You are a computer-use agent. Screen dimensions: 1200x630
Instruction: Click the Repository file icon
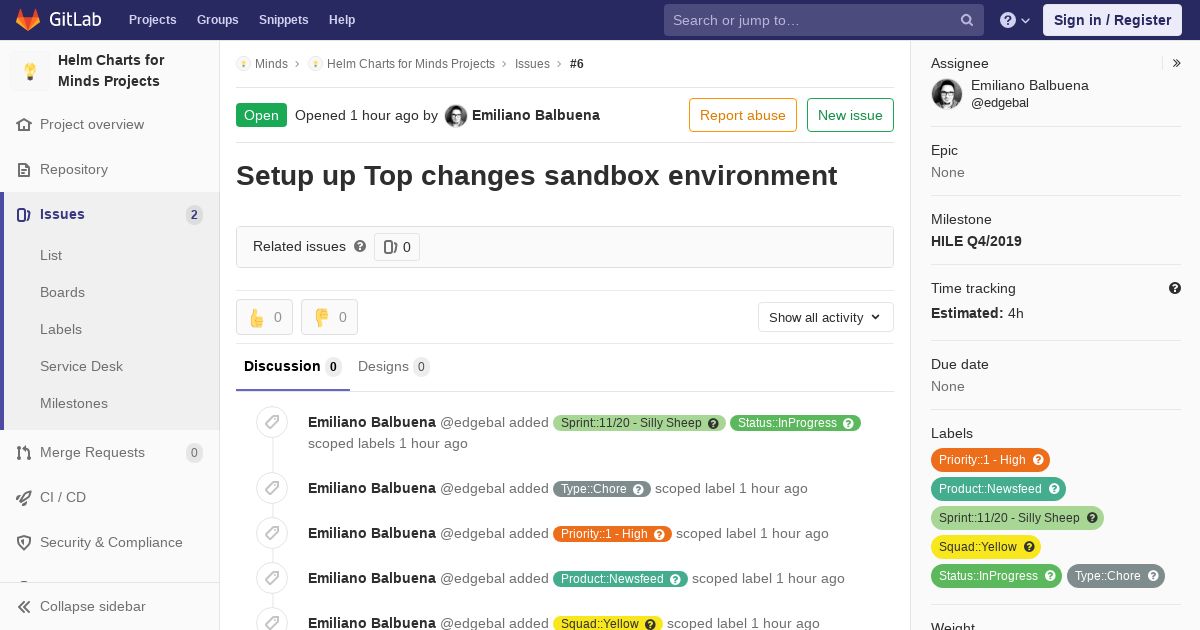click(24, 170)
